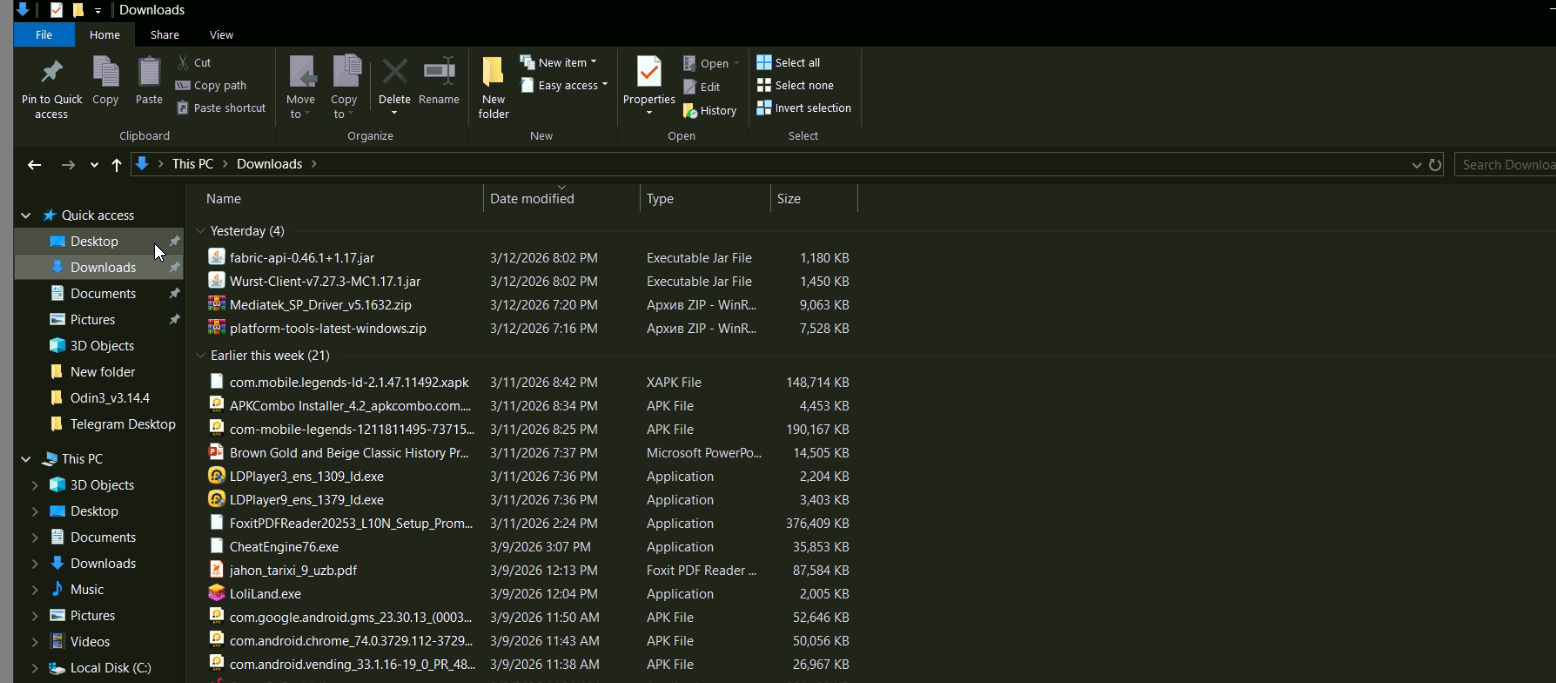This screenshot has width=1556, height=683.
Task: Open Properties via the checkmark icon
Action: 649,74
